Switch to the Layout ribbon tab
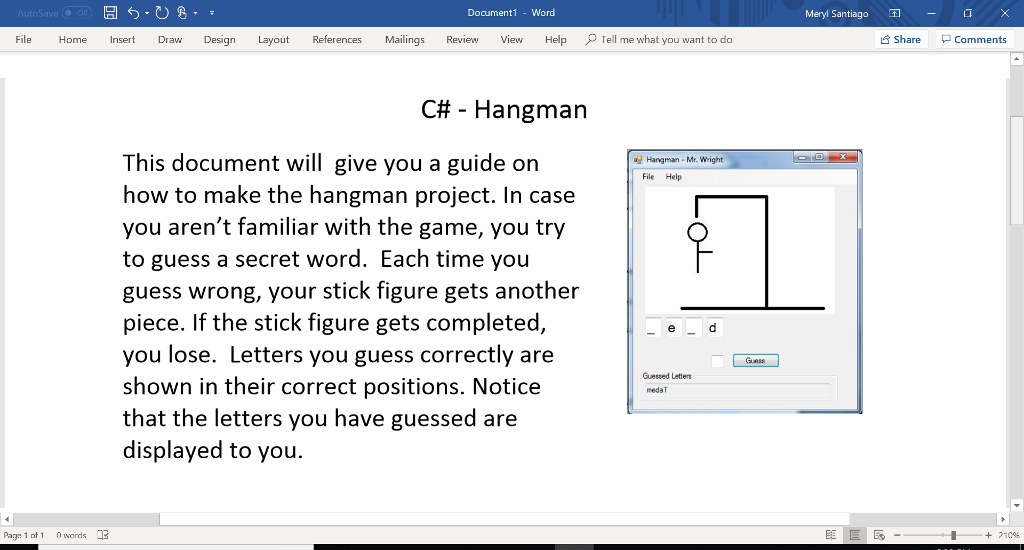The height and width of the screenshot is (550, 1024). click(x=273, y=39)
